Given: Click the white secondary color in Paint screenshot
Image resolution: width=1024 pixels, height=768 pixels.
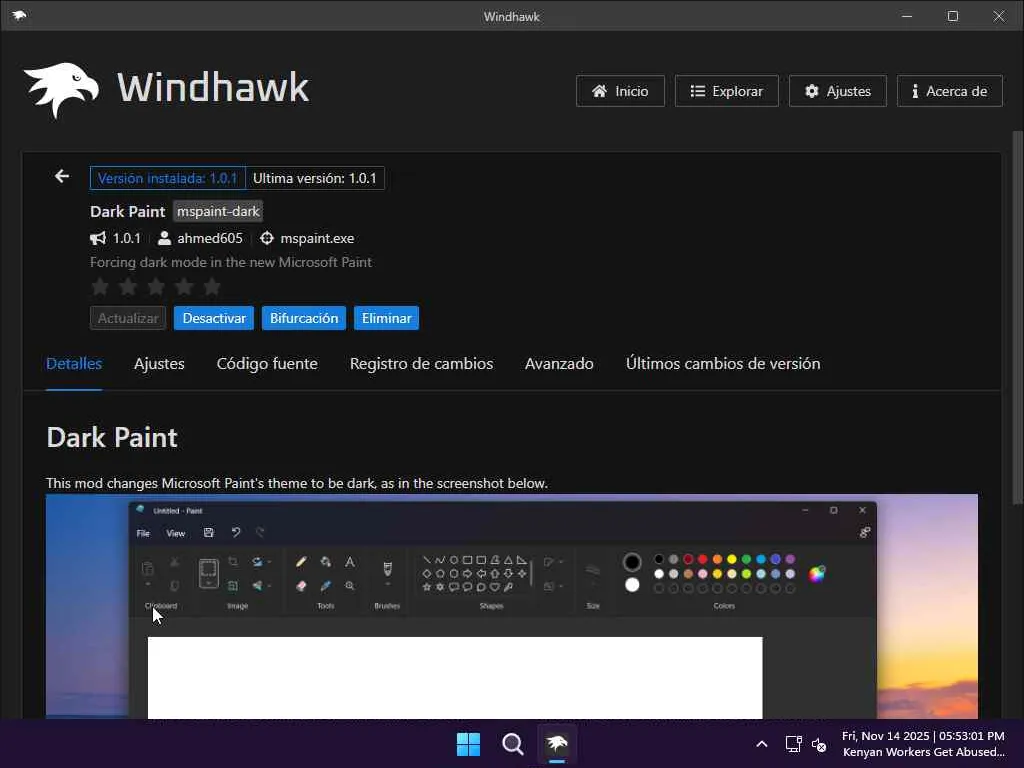Looking at the screenshot, I should (x=632, y=584).
